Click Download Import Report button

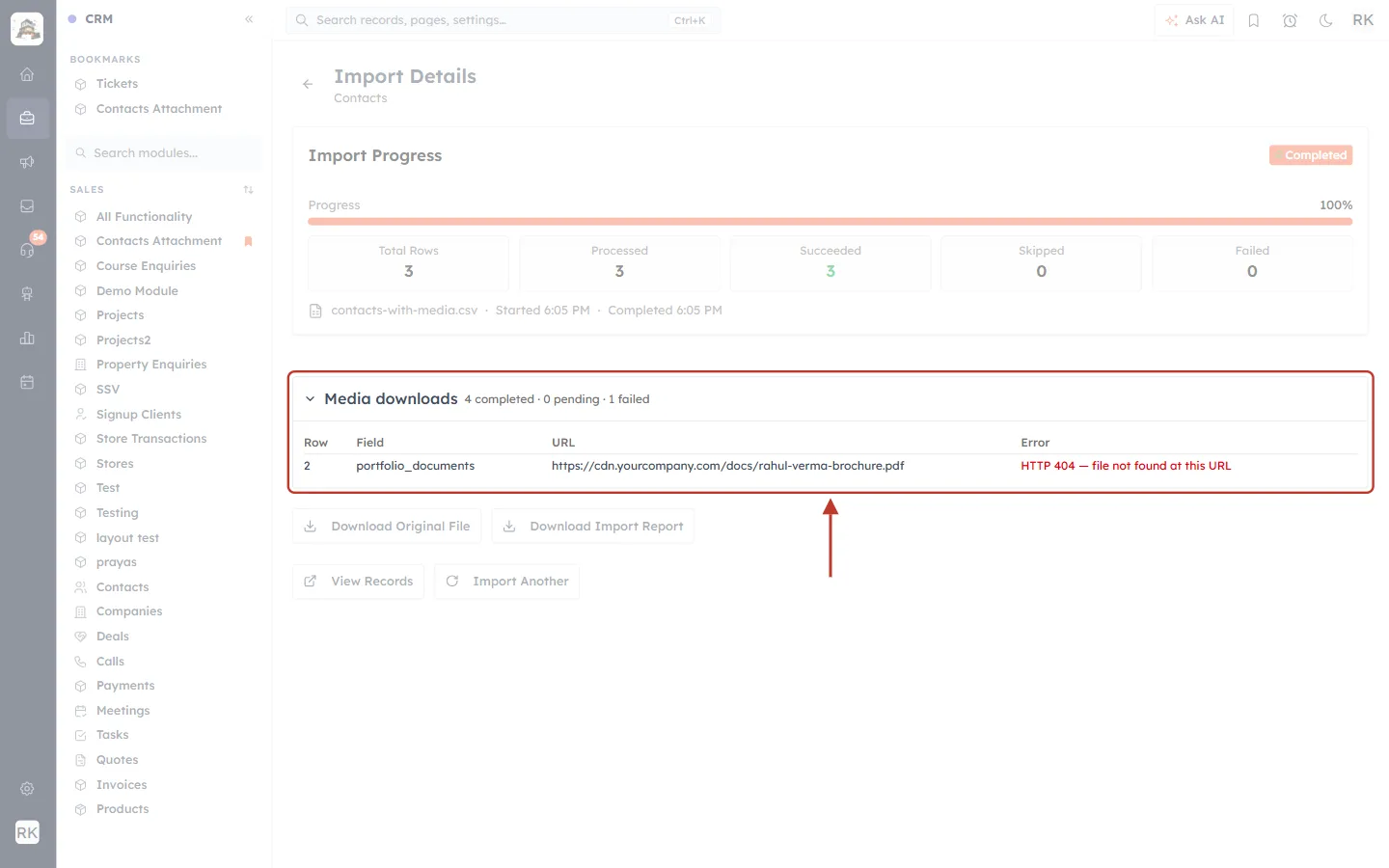click(x=592, y=527)
